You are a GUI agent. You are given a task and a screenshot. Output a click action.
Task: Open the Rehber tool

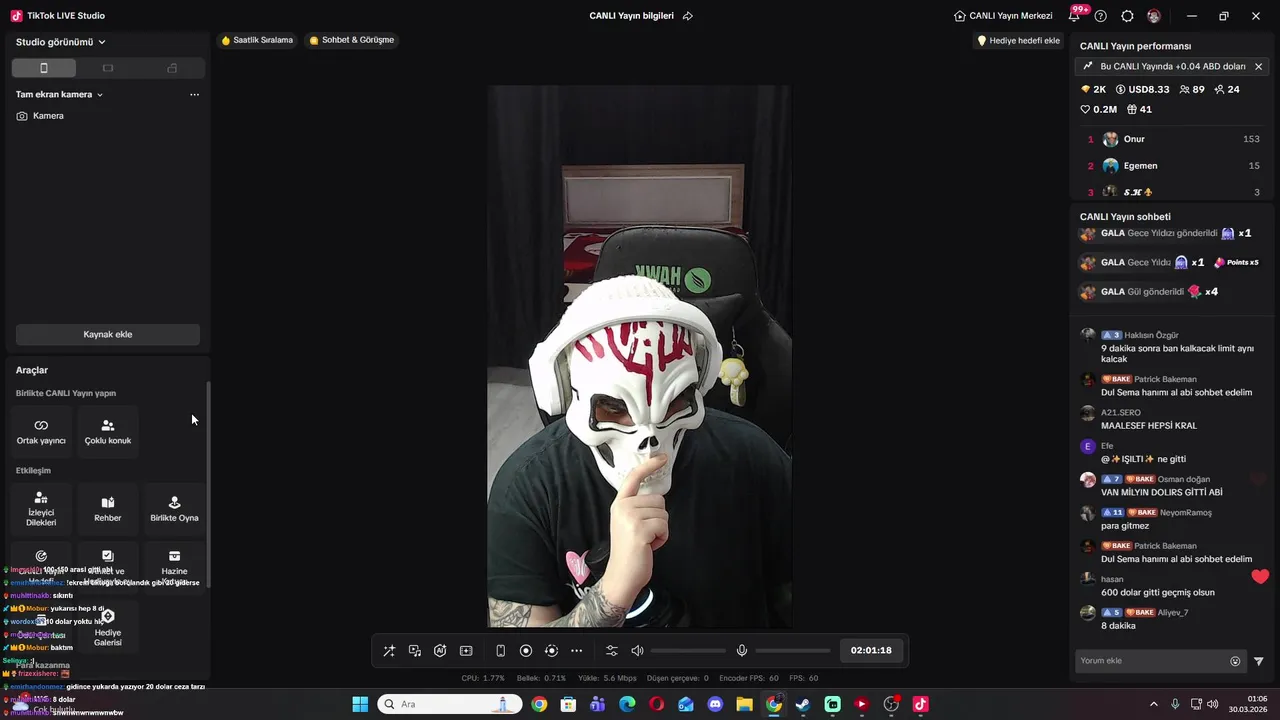(108, 509)
